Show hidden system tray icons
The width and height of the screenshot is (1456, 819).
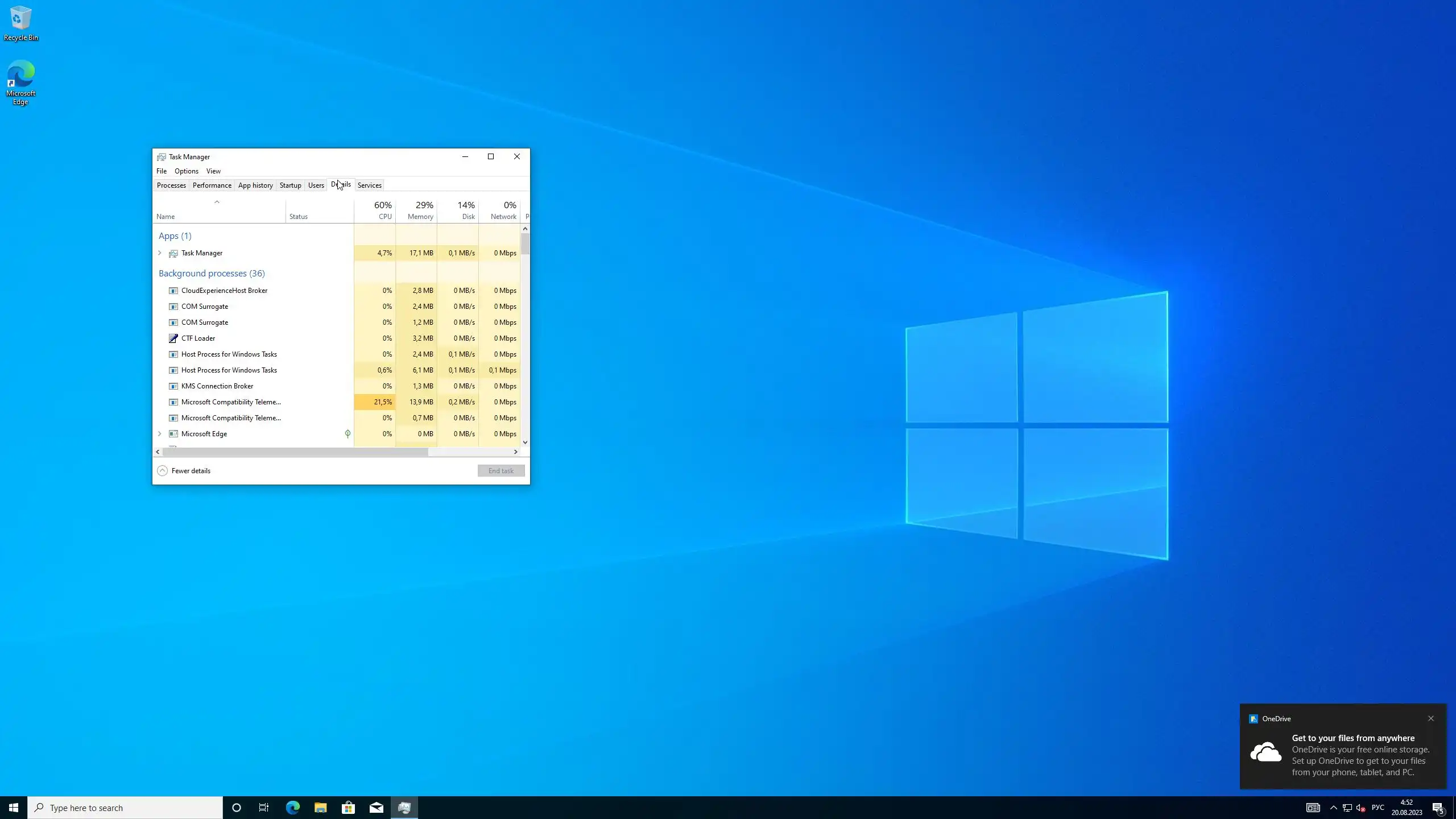click(1333, 808)
